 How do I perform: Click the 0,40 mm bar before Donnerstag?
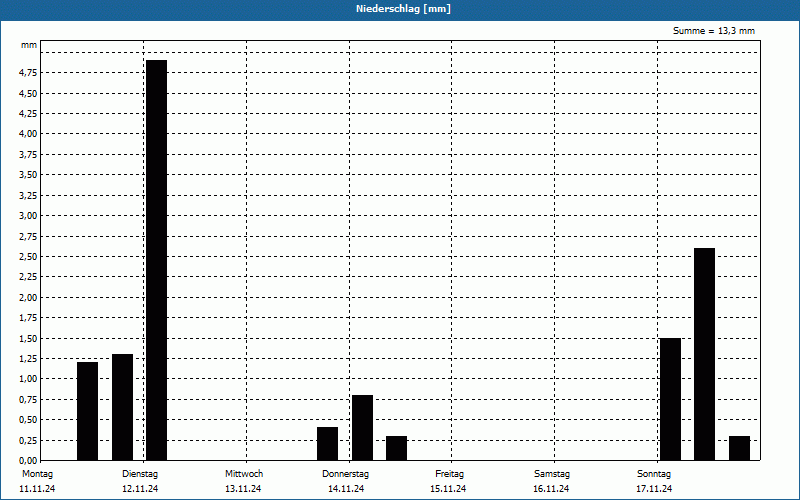coord(328,444)
